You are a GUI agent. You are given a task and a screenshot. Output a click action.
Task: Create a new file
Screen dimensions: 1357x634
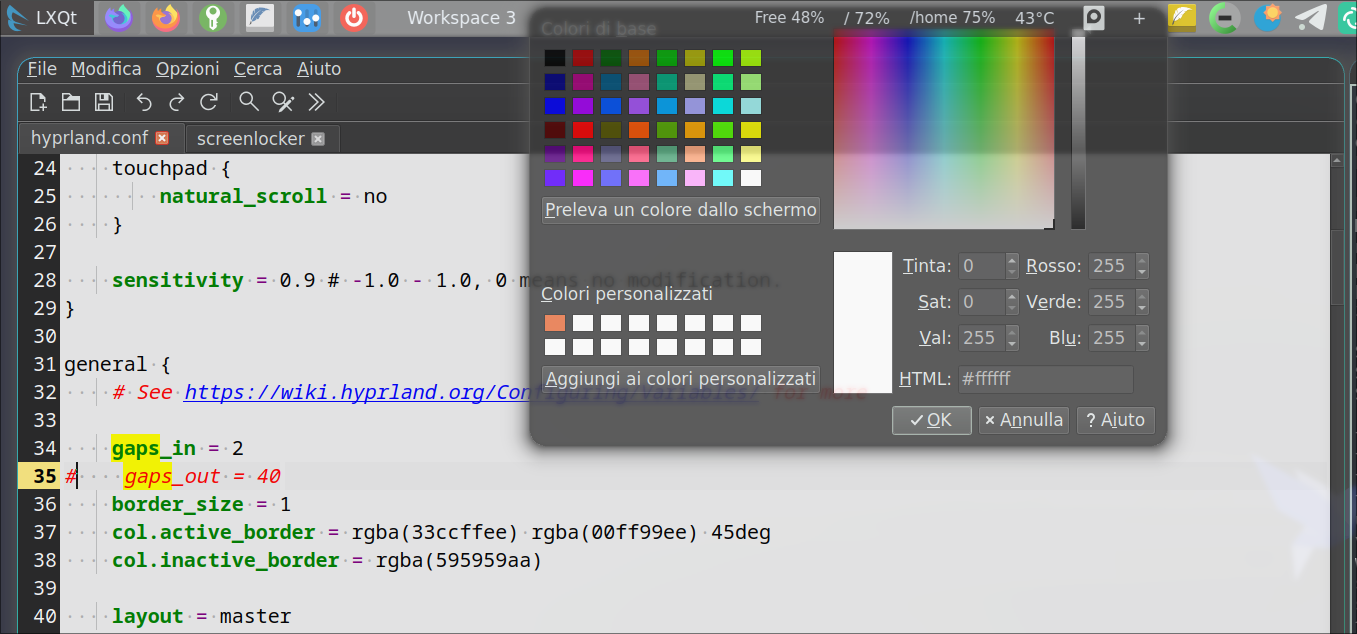click(39, 101)
